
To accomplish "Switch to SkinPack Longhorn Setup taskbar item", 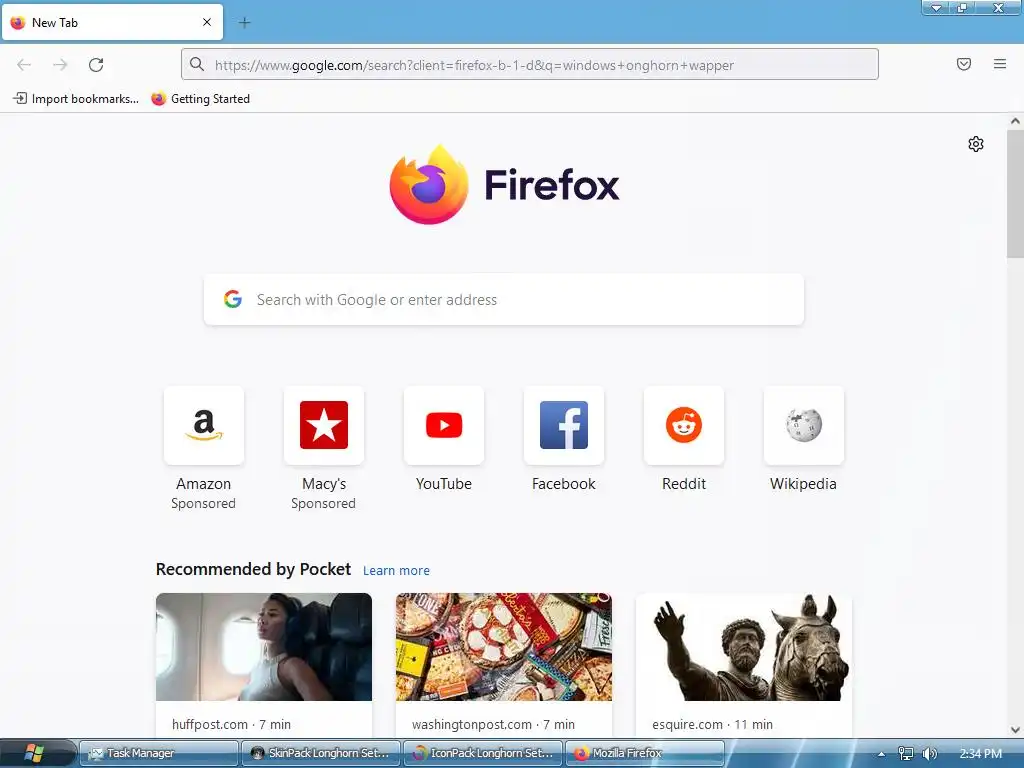I will point(320,753).
